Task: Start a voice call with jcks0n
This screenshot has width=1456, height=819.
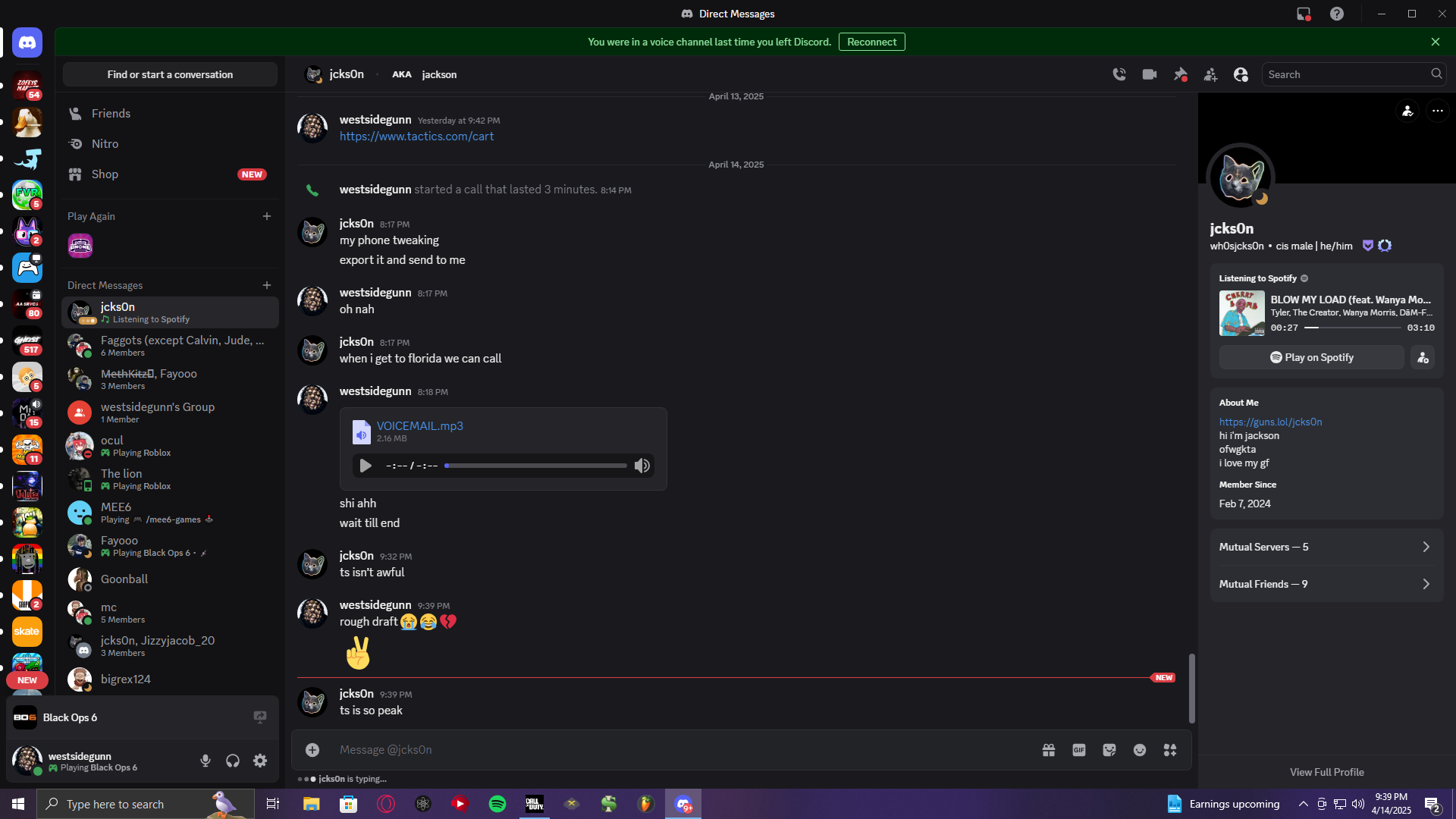Action: click(x=1119, y=74)
